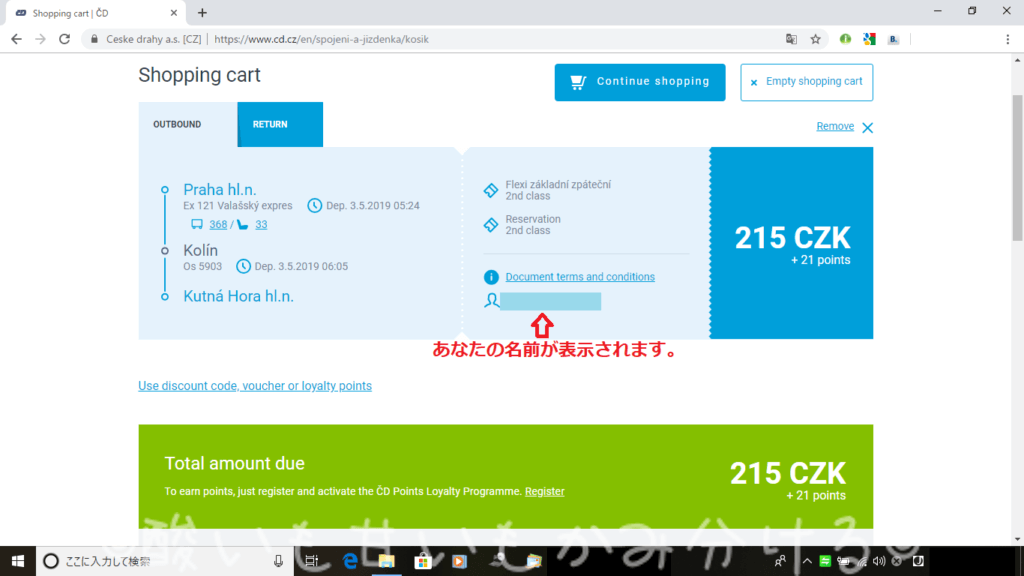Click the Flexi základní zpáteční ticket icon
This screenshot has height=576, width=1024.
[490, 190]
